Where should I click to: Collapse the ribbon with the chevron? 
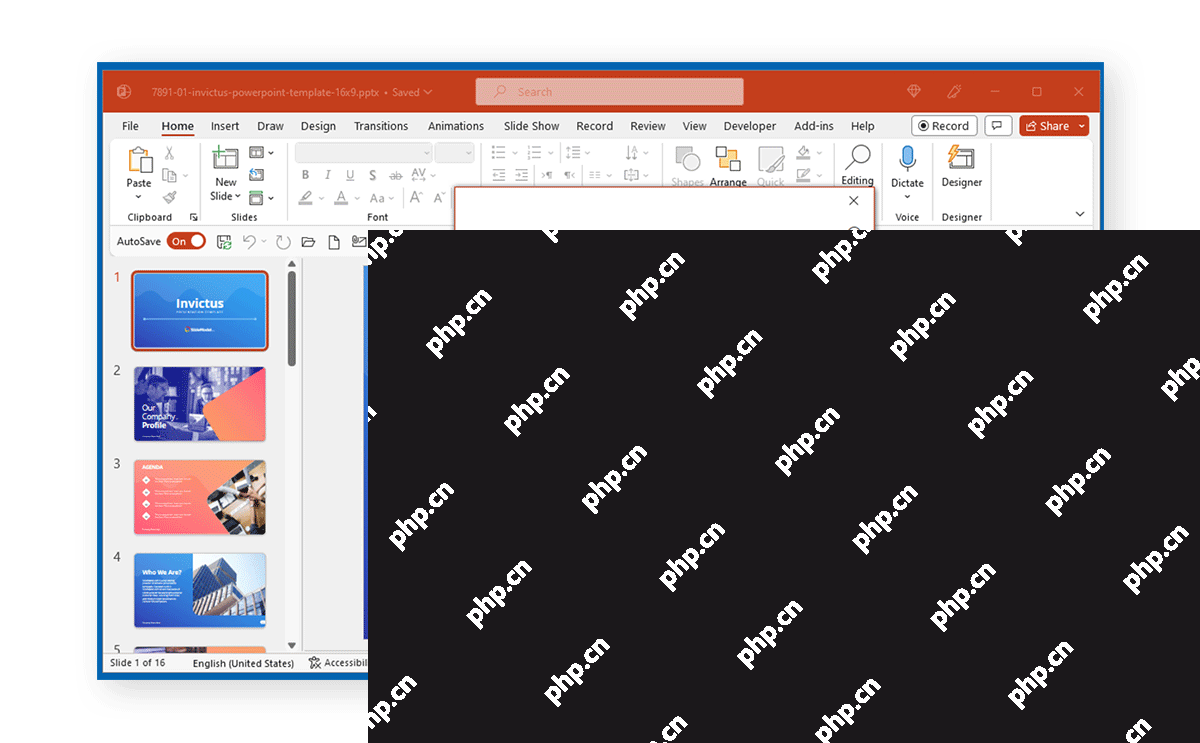[x=1080, y=214]
